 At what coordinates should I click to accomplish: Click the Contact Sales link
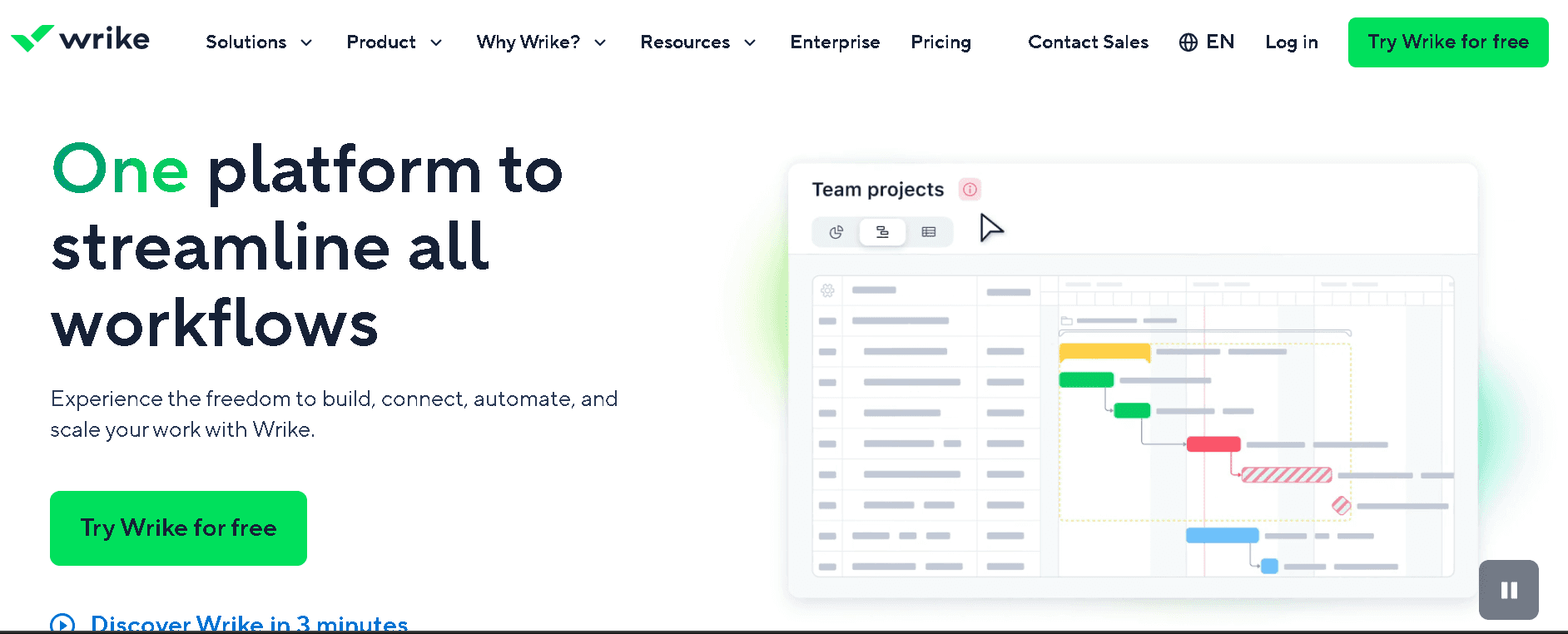(1088, 42)
